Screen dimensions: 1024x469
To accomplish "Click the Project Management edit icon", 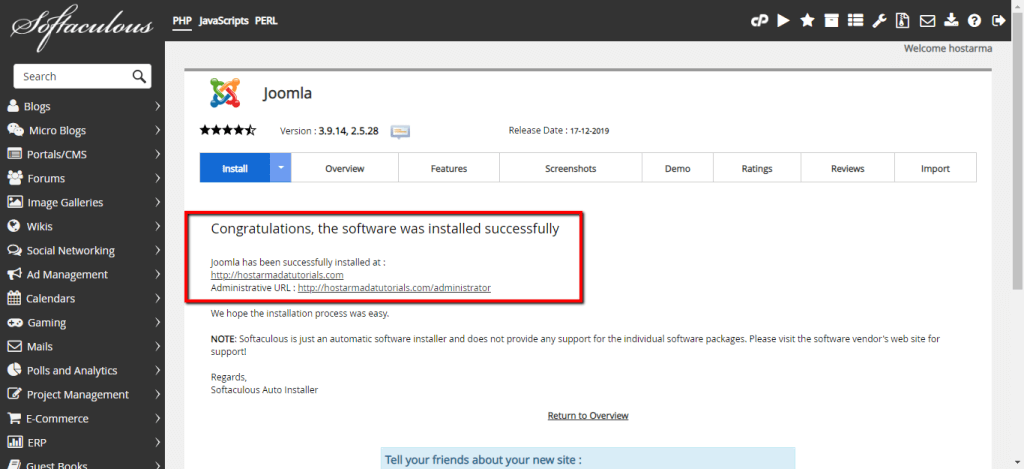I will [x=14, y=395].
